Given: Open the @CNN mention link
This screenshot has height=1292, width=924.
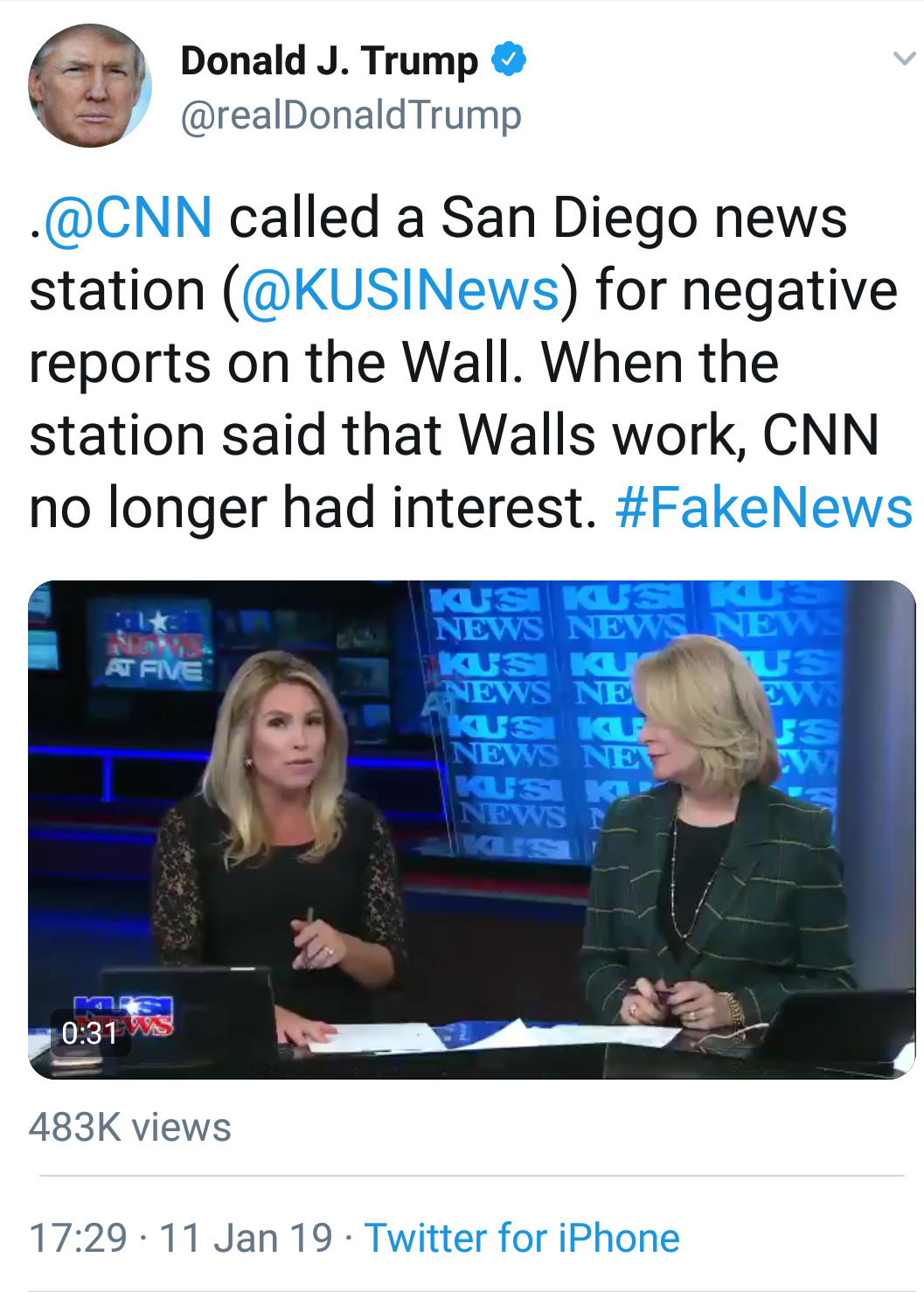Looking at the screenshot, I should click(129, 218).
